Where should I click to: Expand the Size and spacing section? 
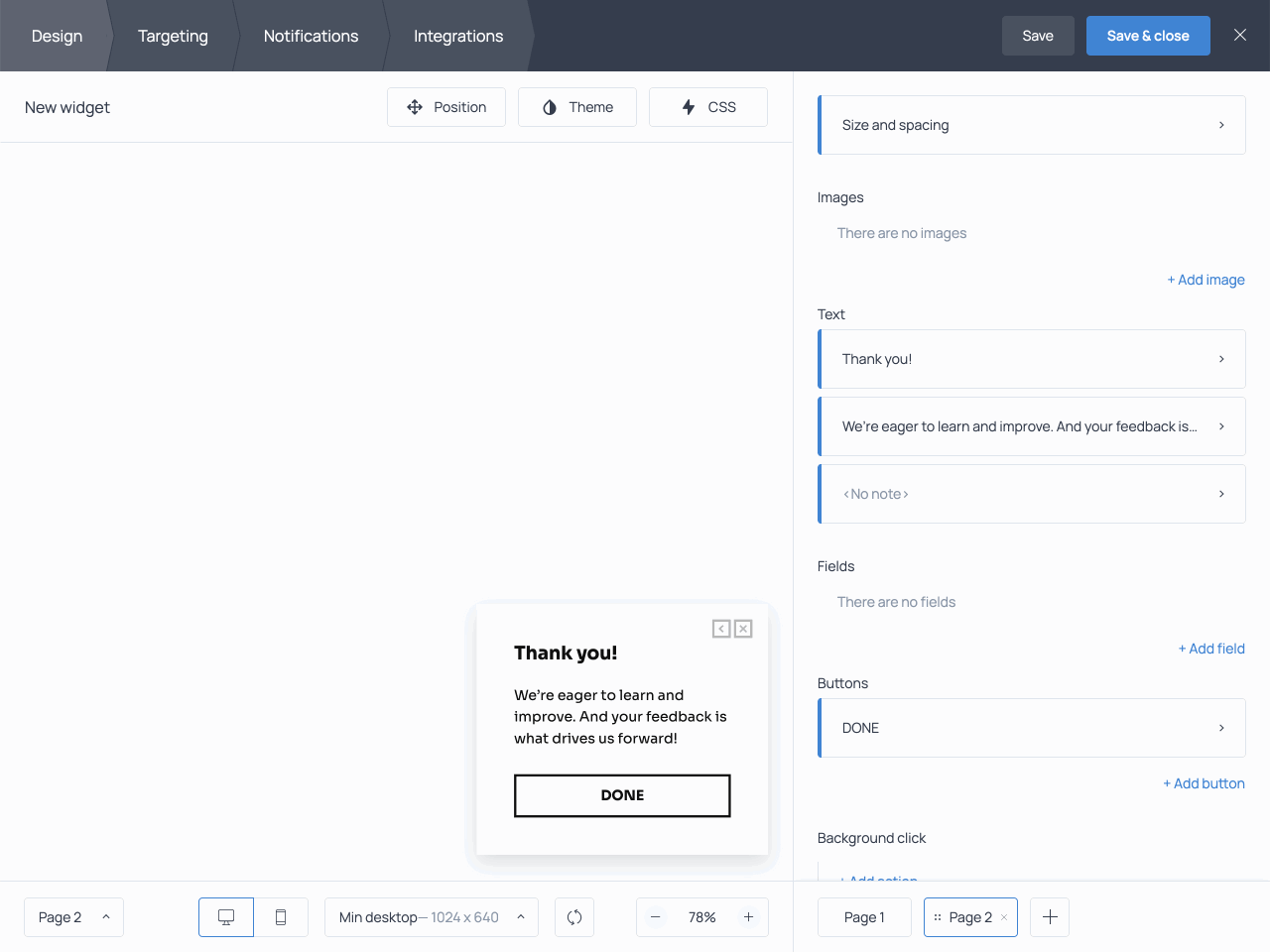coord(1032,125)
